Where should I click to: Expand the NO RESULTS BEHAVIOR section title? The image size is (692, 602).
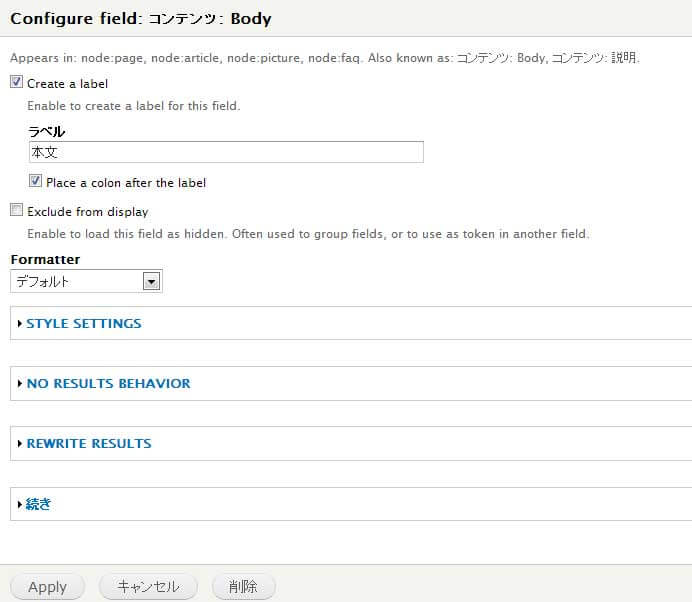click(x=108, y=384)
